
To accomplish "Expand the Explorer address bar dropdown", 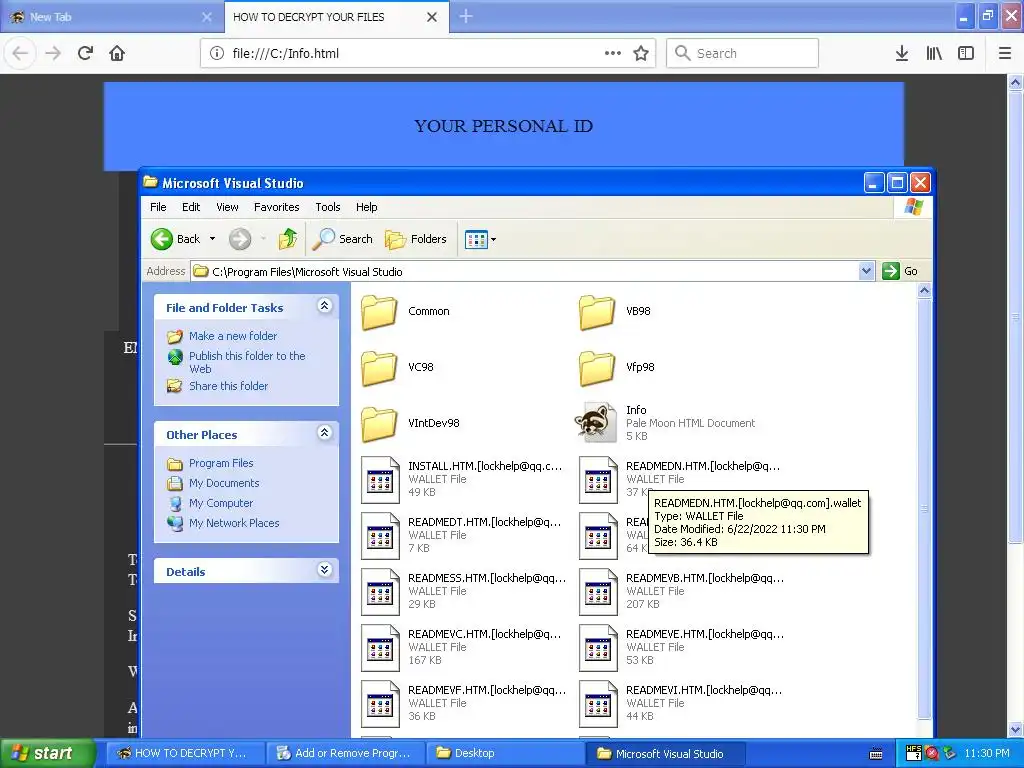I will pos(866,271).
